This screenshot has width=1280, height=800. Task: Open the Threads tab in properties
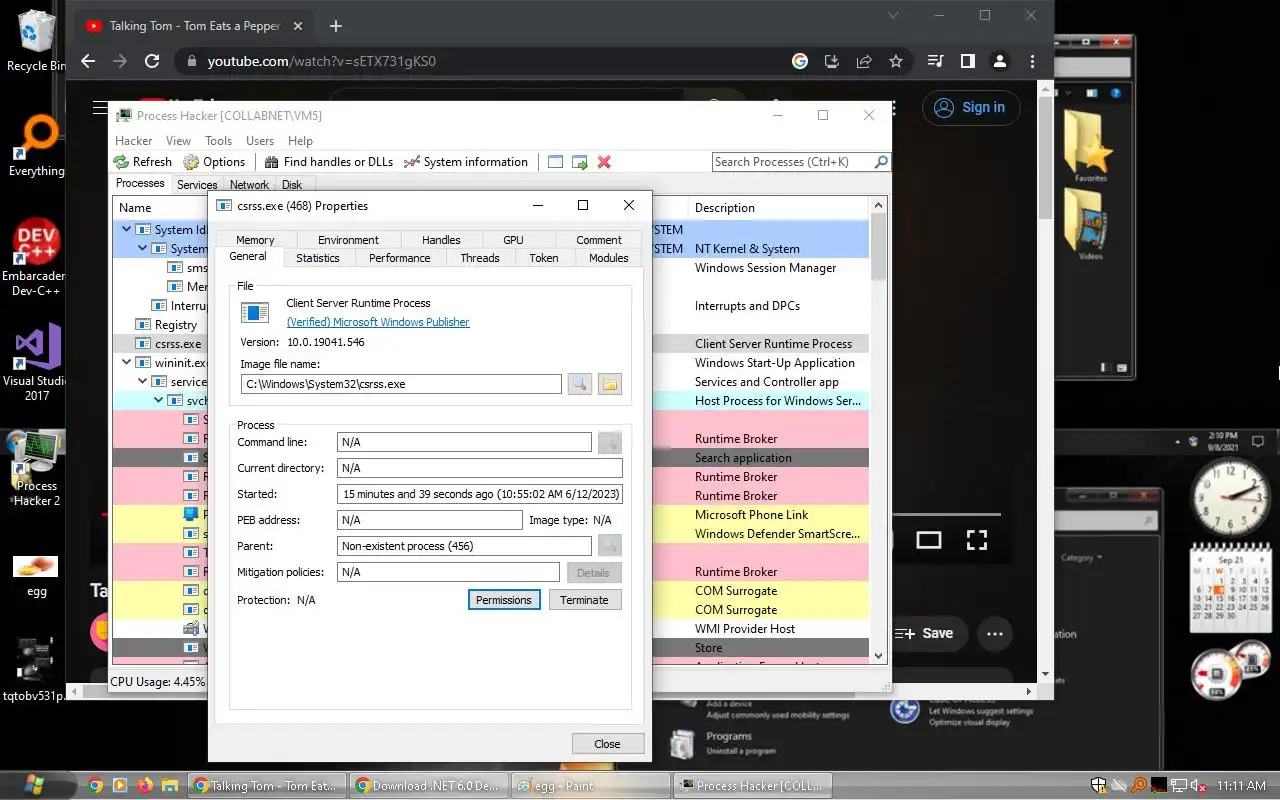(x=480, y=258)
